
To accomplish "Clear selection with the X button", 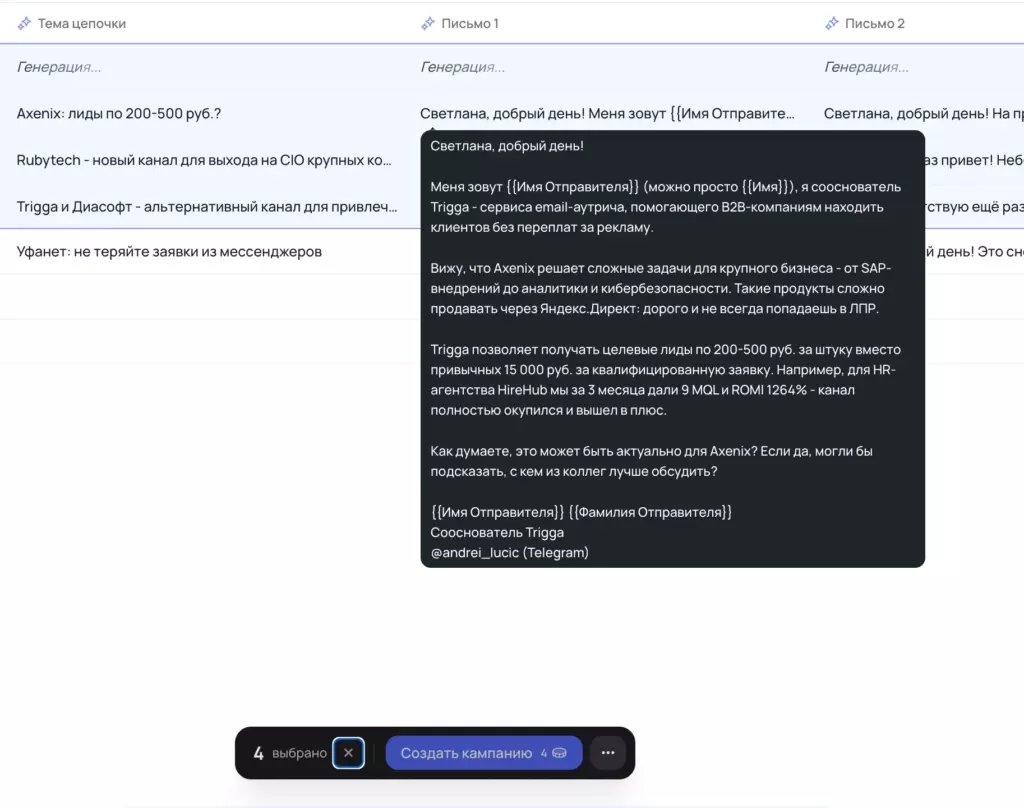I will pos(348,752).
